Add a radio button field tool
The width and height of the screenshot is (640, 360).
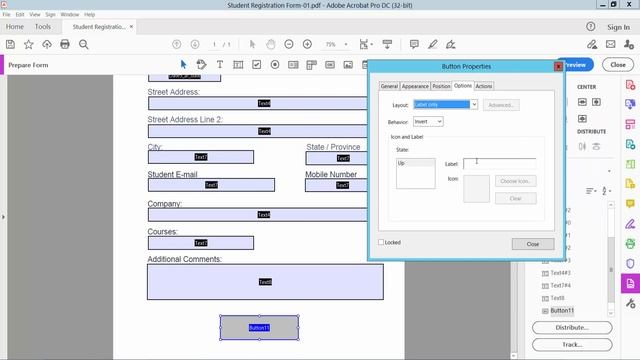tap(275, 64)
